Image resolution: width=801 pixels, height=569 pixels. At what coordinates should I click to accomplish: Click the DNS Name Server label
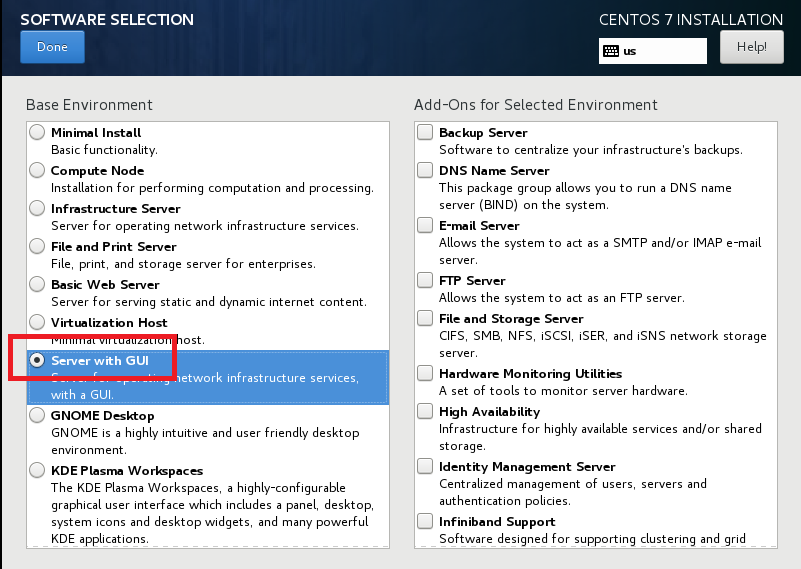click(494, 171)
